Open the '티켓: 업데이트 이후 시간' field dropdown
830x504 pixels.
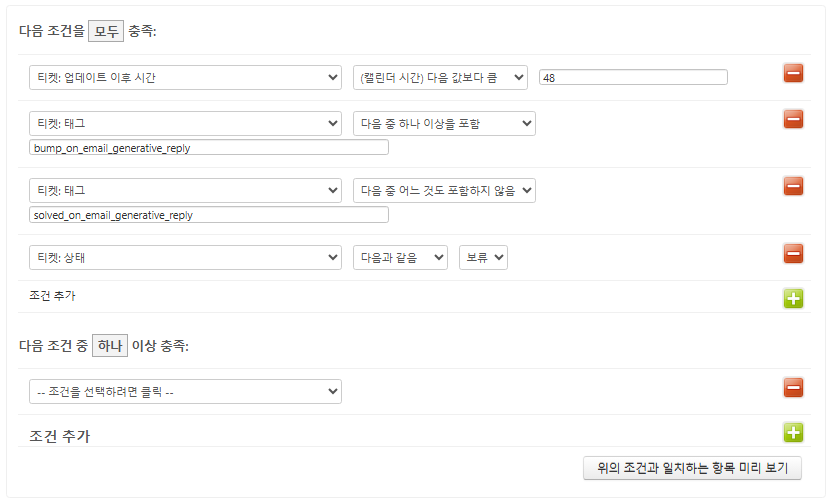[x=185, y=78]
